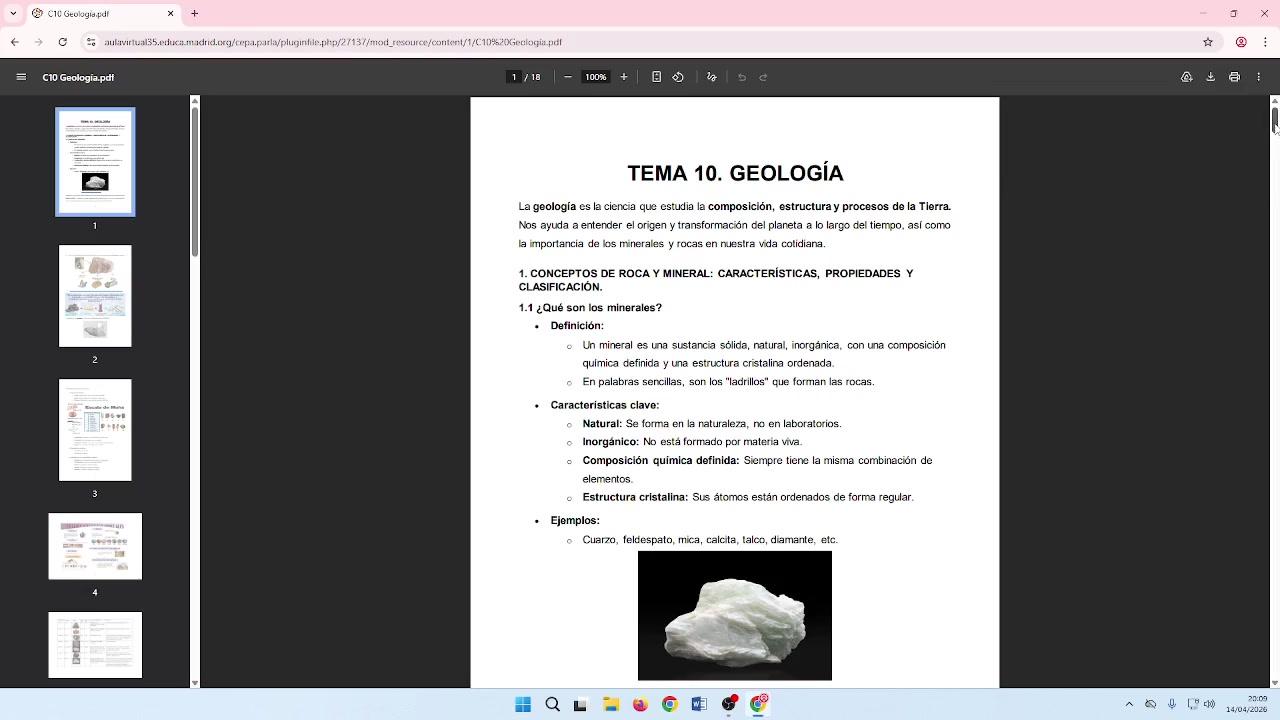Open the PDF viewer more actions menu
The height and width of the screenshot is (720, 1280).
(x=1258, y=77)
